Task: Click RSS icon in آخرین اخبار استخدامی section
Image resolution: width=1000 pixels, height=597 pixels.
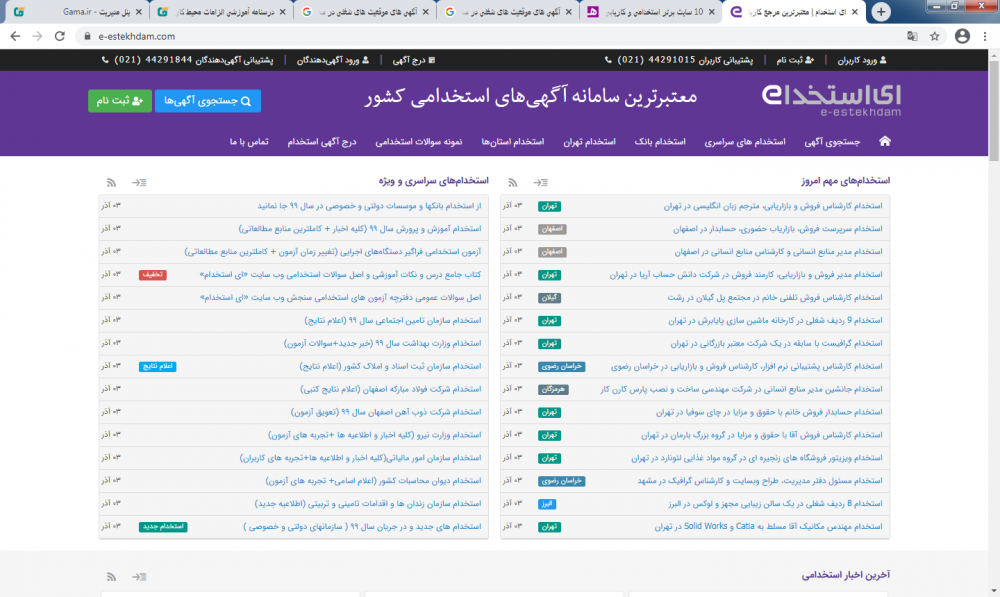Action: click(x=112, y=577)
